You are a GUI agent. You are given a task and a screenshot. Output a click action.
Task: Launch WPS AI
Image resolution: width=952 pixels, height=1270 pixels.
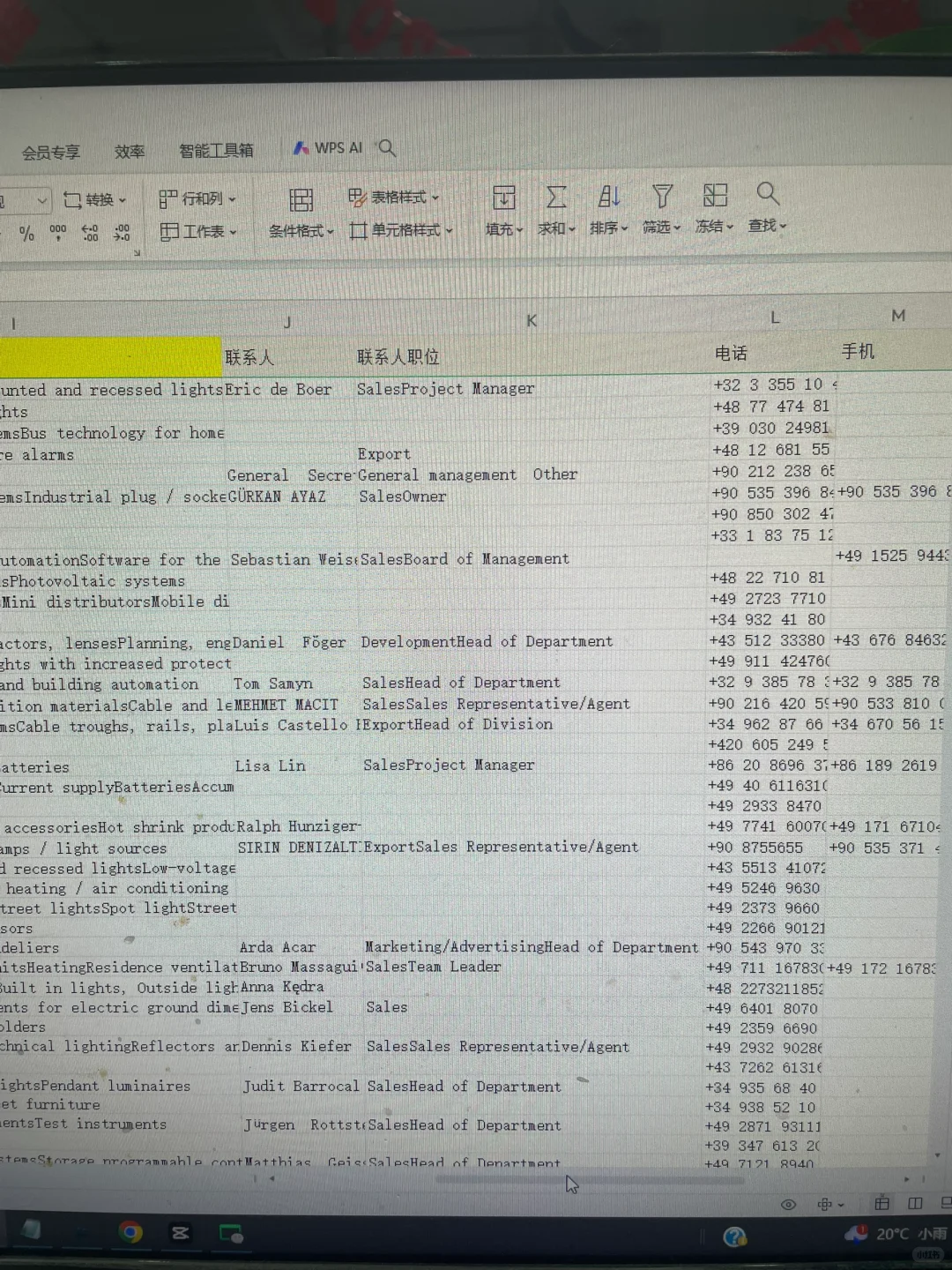coord(328,148)
